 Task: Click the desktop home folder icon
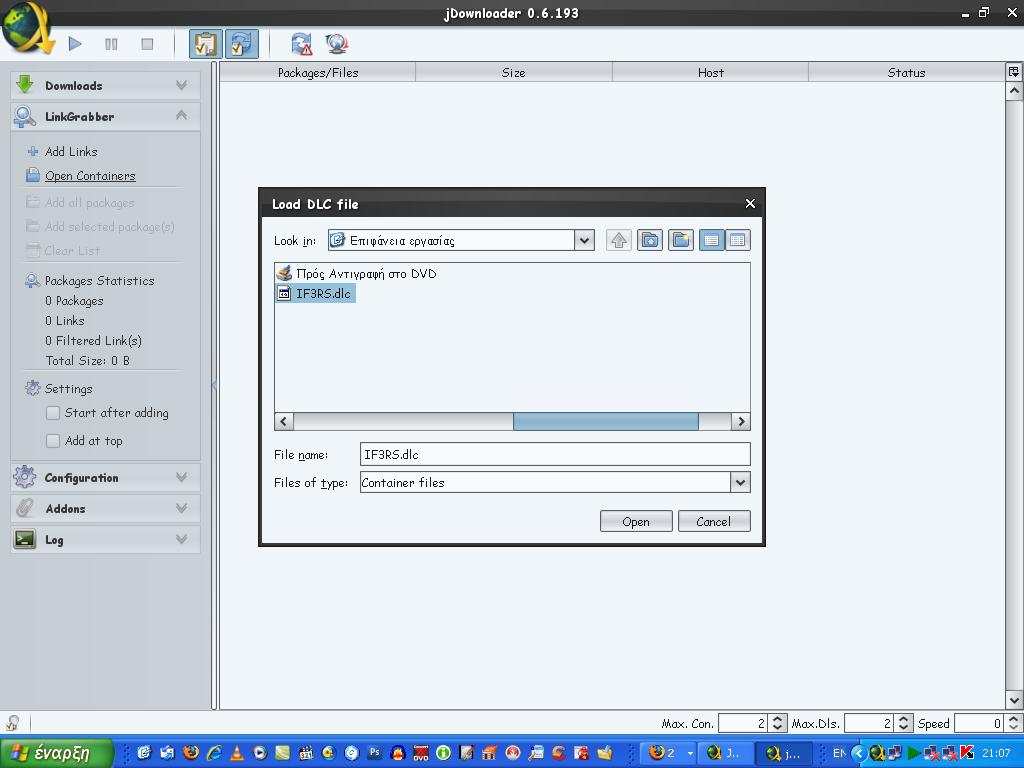coord(650,240)
